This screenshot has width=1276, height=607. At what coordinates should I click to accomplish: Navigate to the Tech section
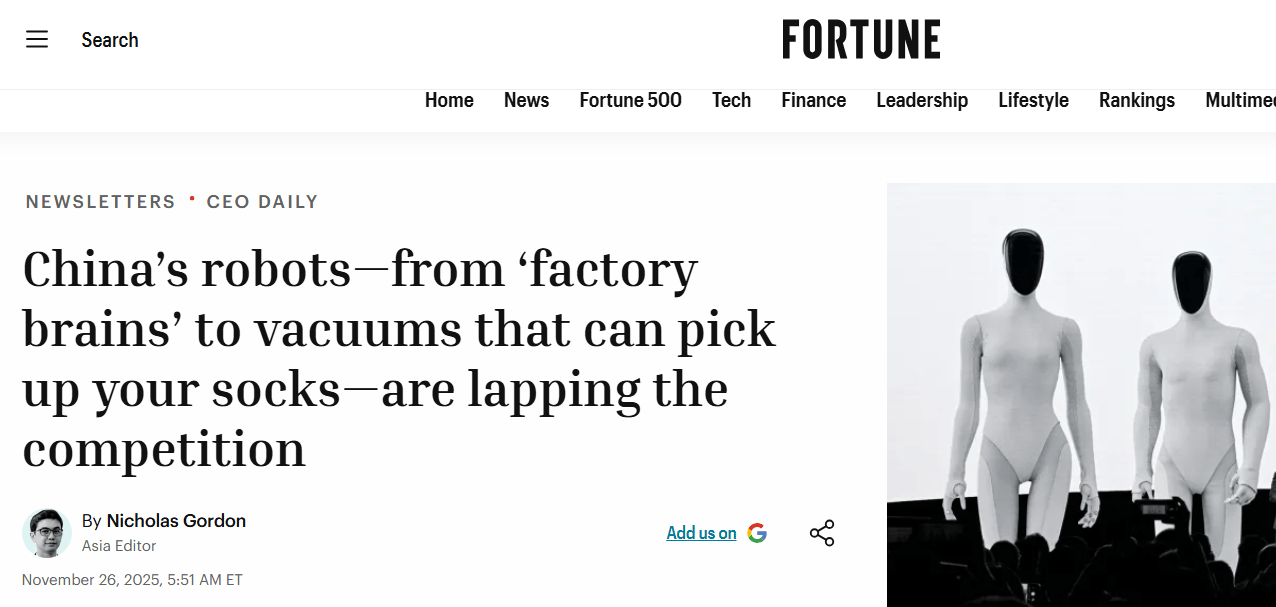731,100
